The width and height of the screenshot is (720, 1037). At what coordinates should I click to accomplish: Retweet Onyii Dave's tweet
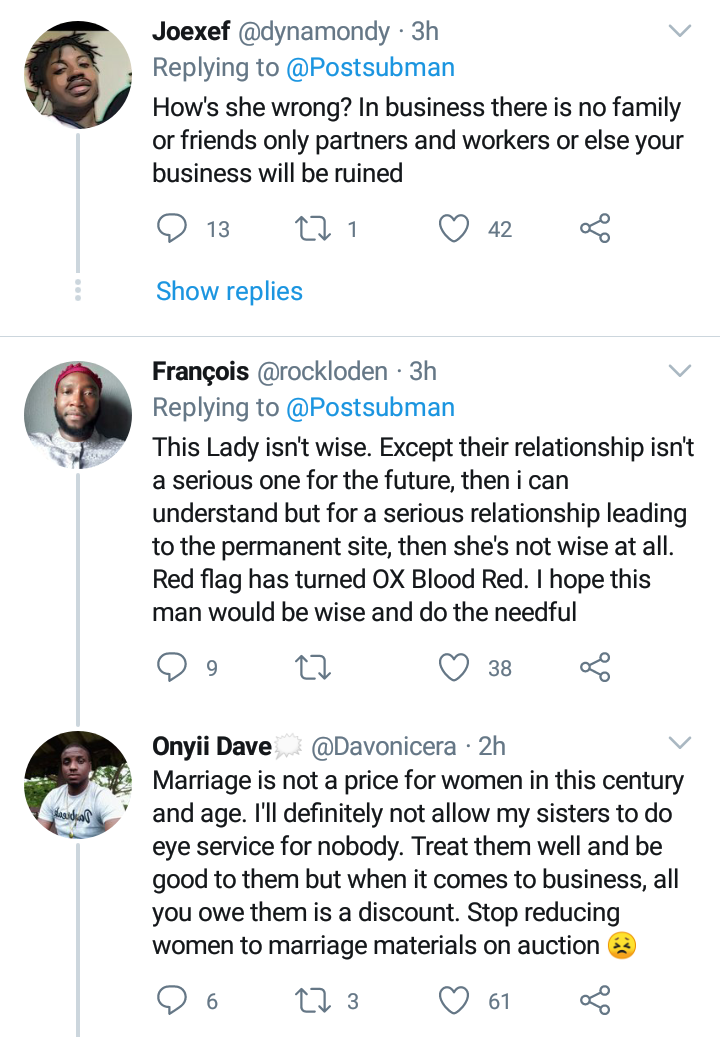pyautogui.click(x=314, y=1000)
